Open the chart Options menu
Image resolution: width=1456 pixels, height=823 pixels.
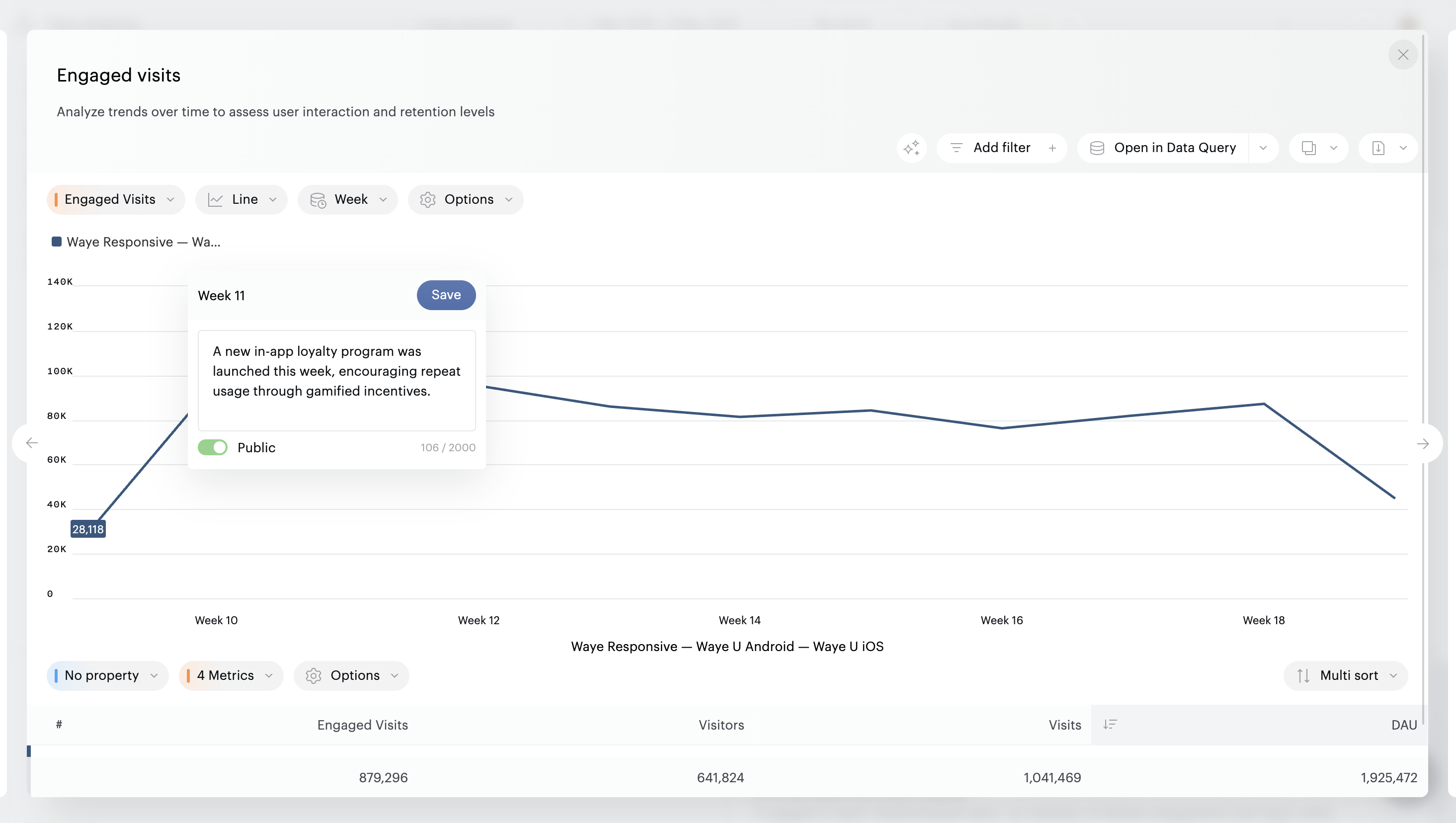pos(466,199)
